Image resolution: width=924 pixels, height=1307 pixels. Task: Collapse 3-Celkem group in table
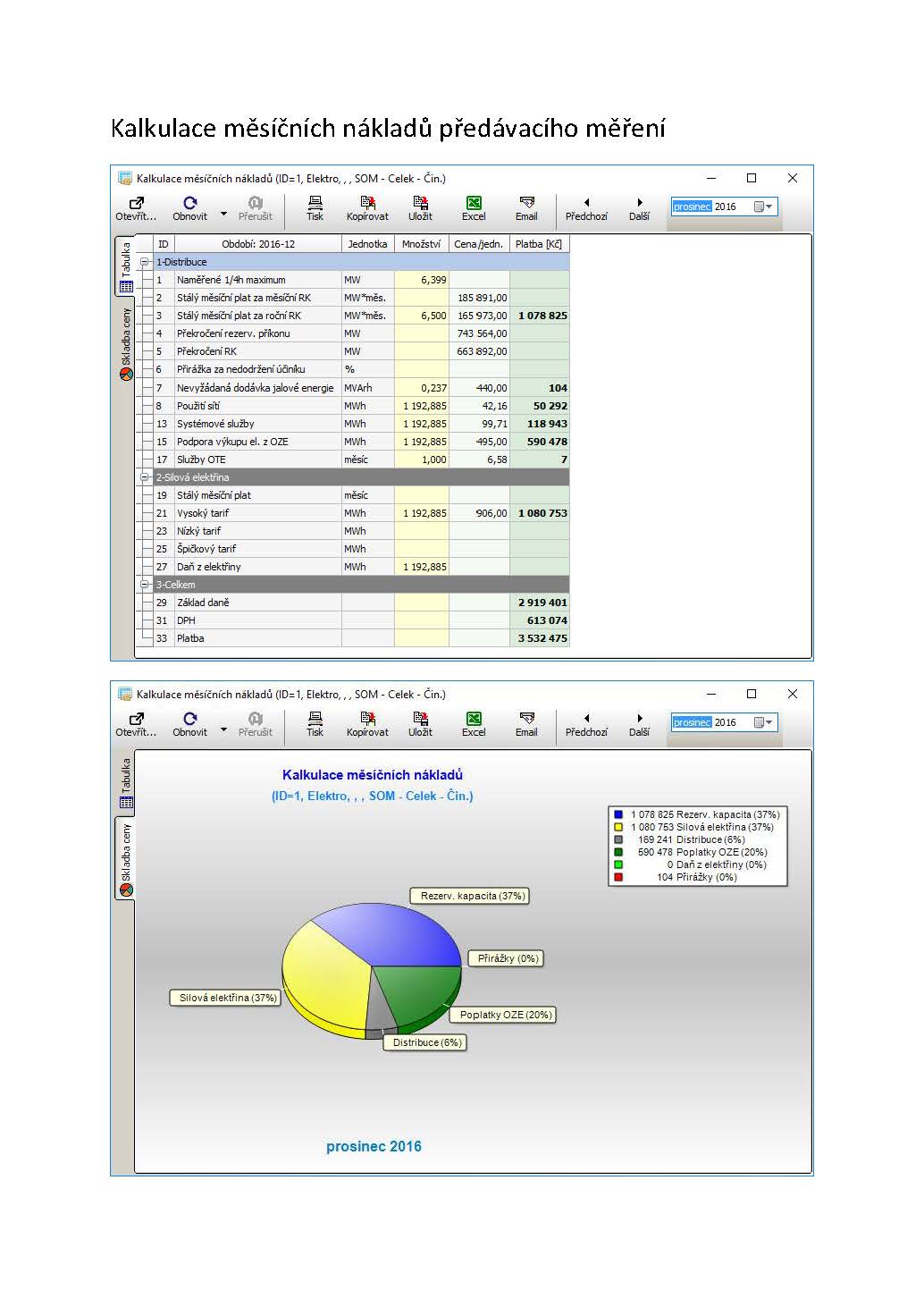pyautogui.click(x=144, y=585)
